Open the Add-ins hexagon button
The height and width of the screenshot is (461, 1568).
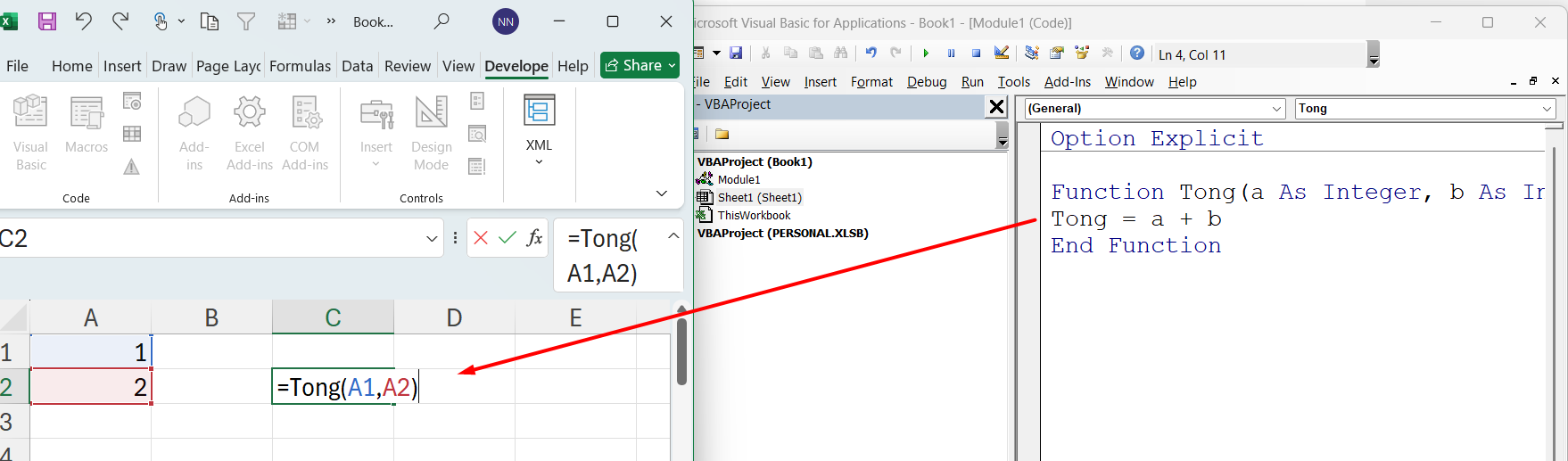pyautogui.click(x=194, y=132)
